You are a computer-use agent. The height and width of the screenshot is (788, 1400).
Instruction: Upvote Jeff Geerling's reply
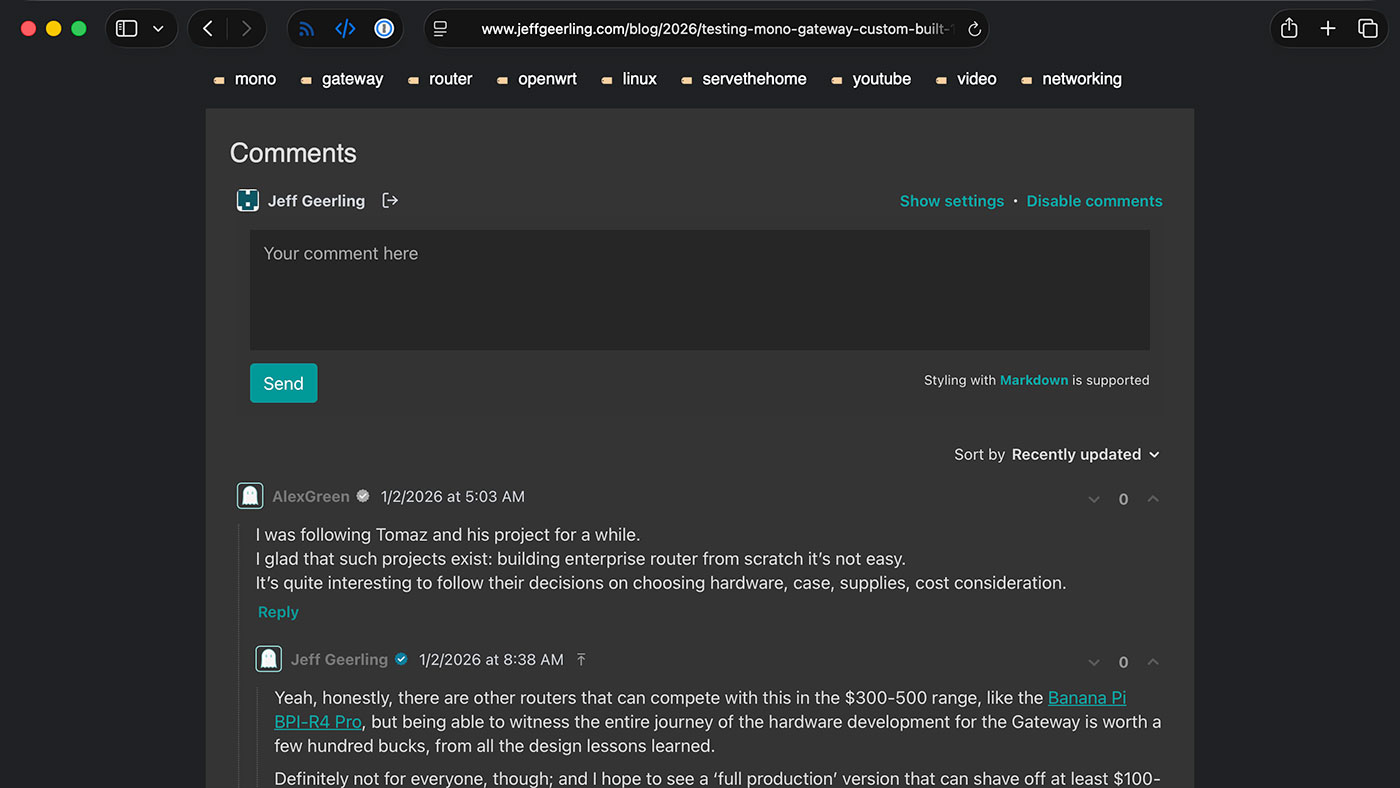coord(1153,662)
